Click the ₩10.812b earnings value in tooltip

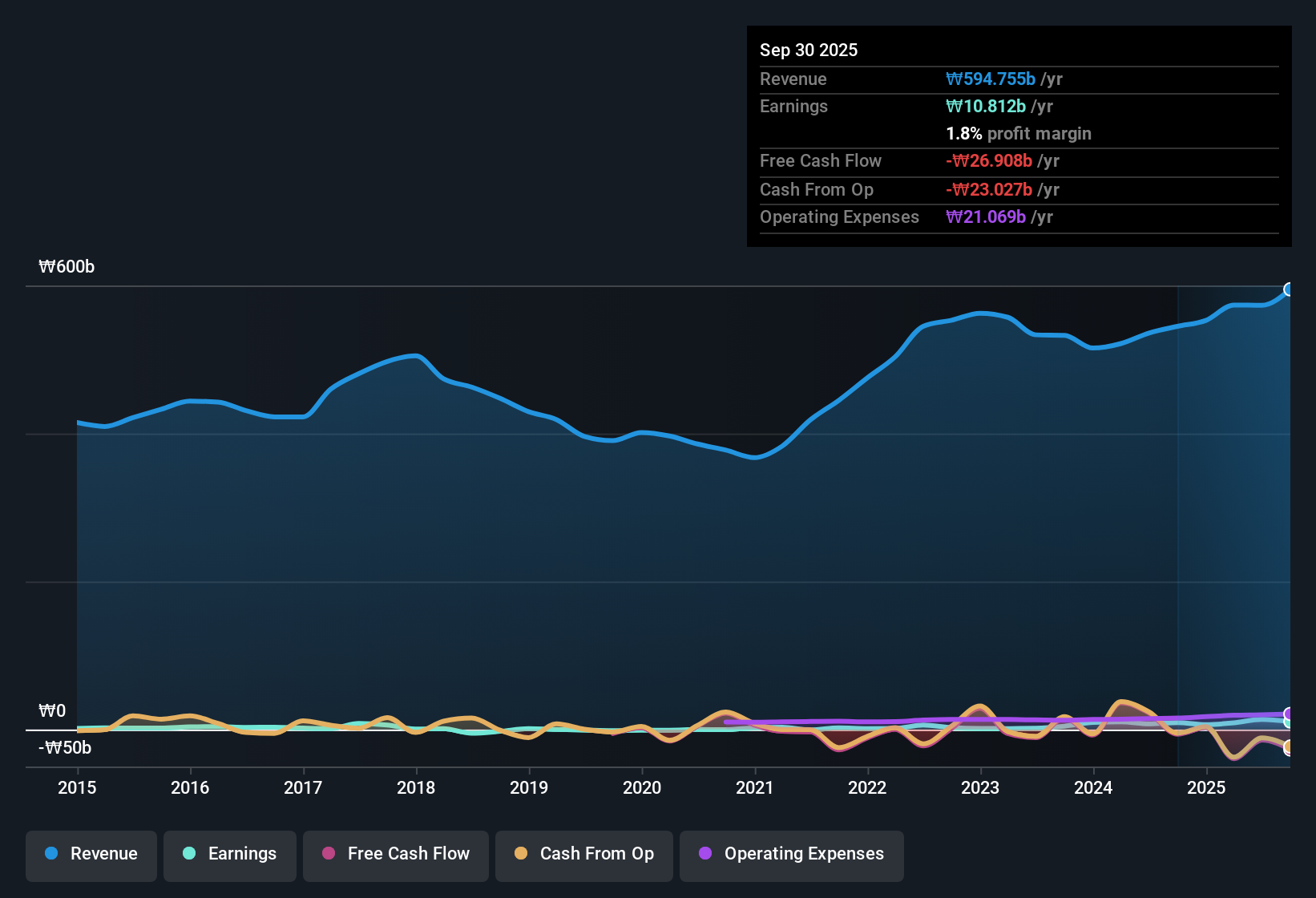point(986,107)
